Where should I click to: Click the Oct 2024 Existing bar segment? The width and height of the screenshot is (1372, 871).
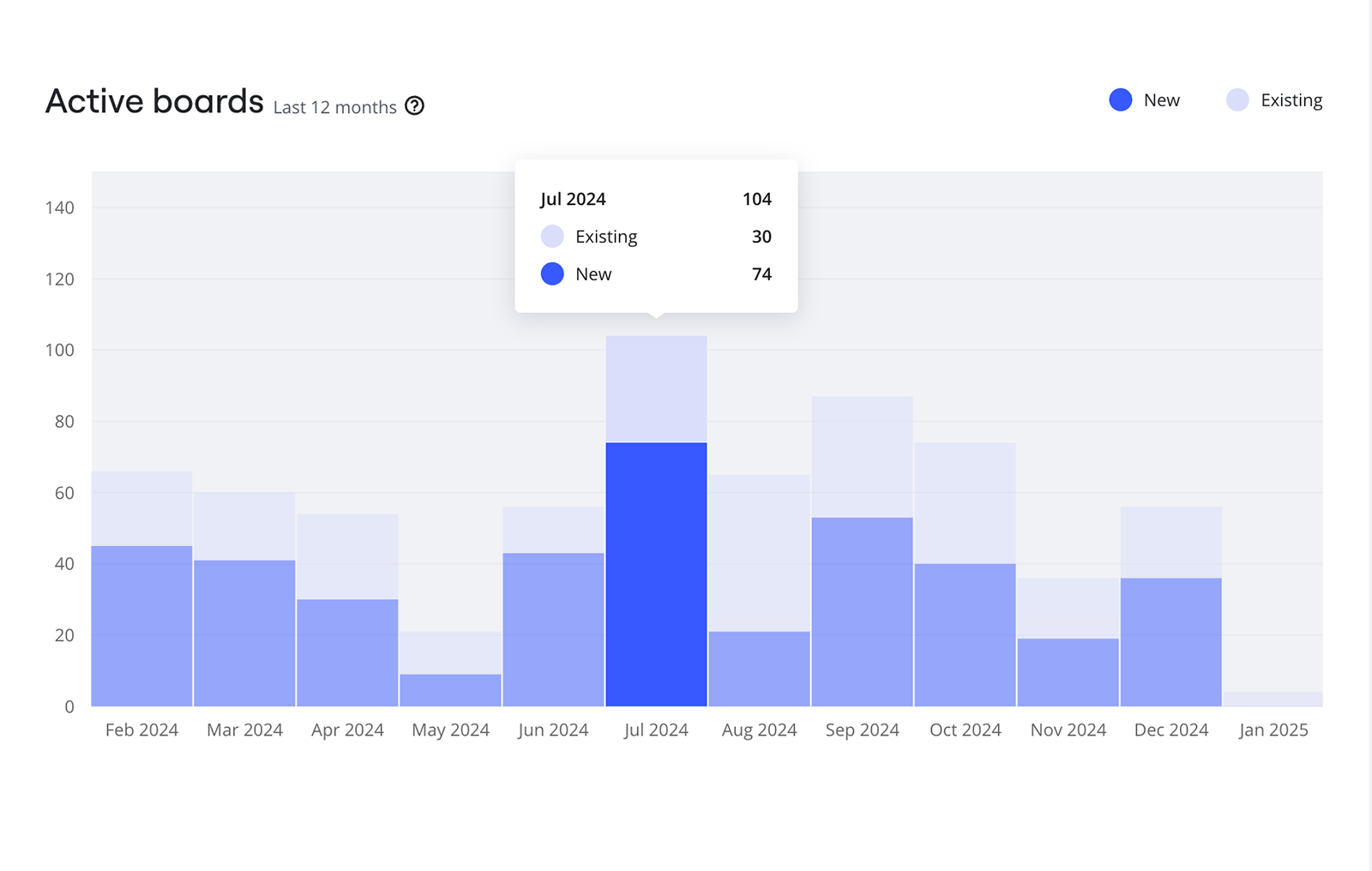tap(965, 503)
